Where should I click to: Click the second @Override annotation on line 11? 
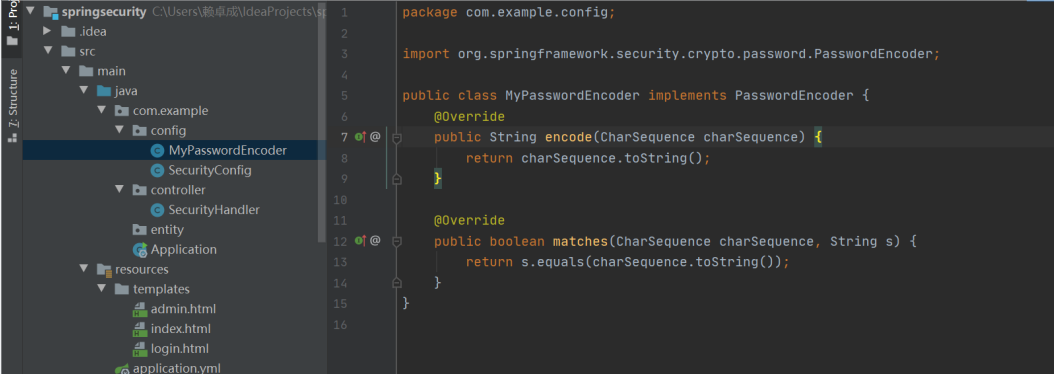(469, 220)
